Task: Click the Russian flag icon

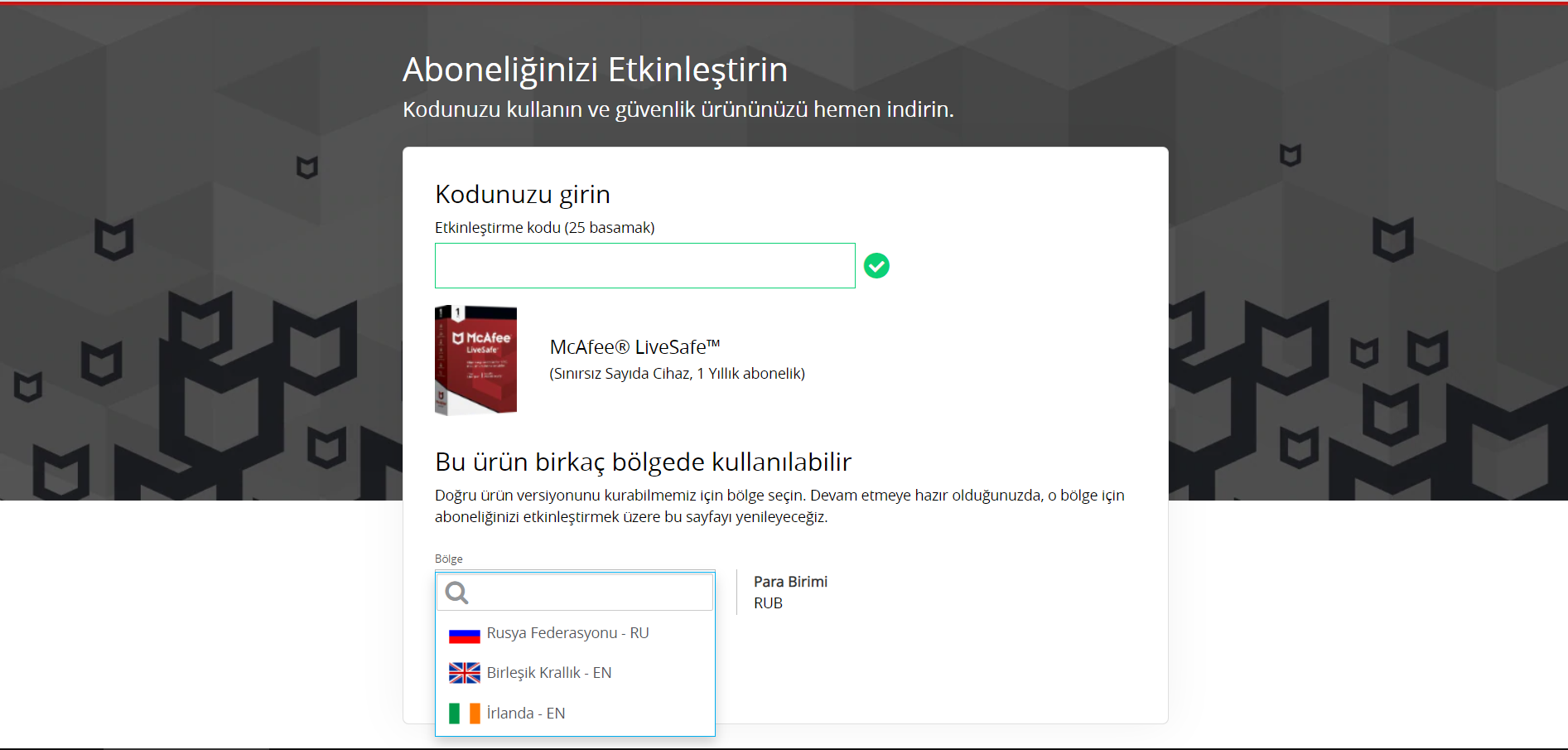Action: pyautogui.click(x=464, y=635)
